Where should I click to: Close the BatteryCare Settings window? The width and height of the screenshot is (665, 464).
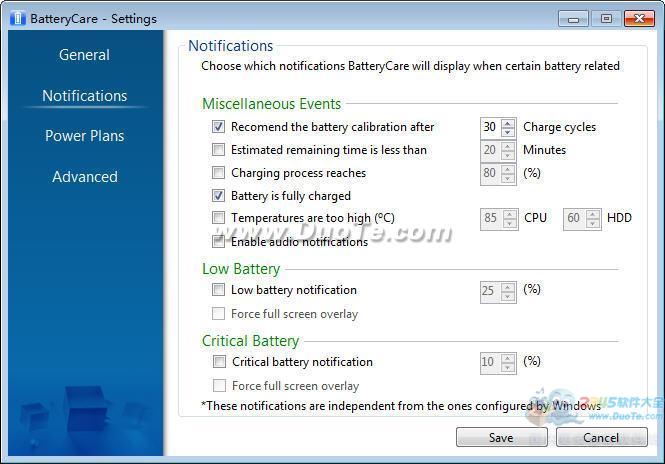point(639,19)
